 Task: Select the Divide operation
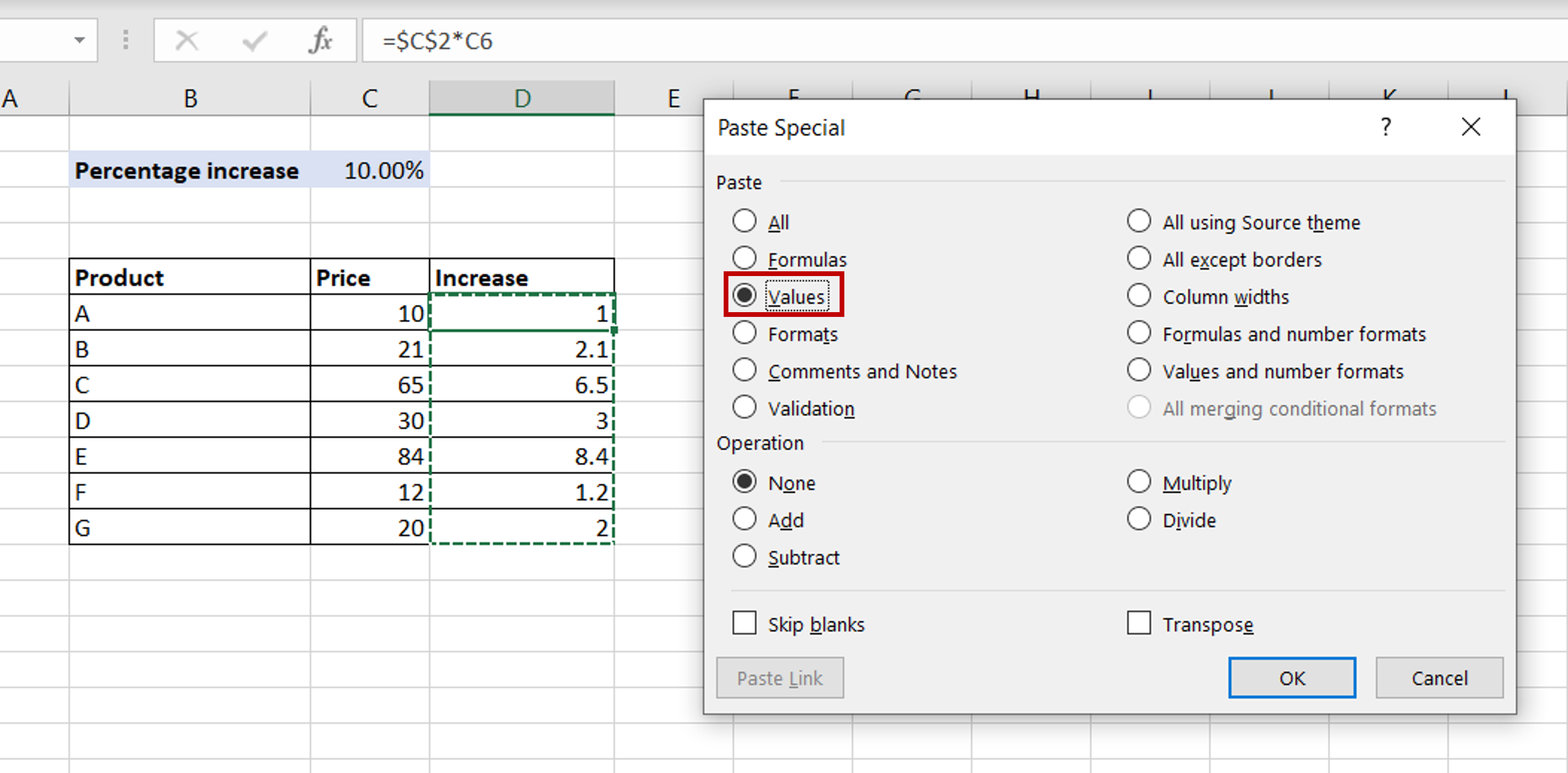click(x=1139, y=519)
